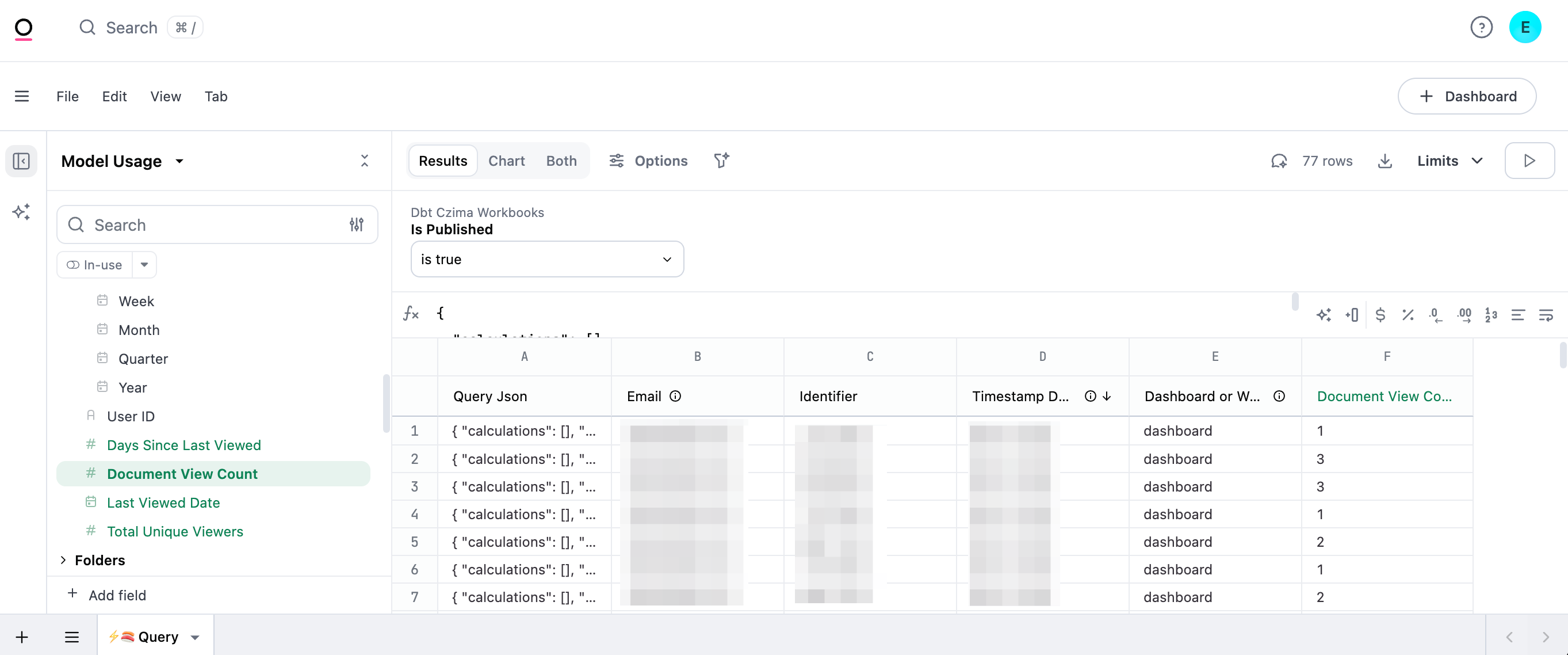Open the File menu
Viewport: 1568px width, 655px height.
(67, 96)
